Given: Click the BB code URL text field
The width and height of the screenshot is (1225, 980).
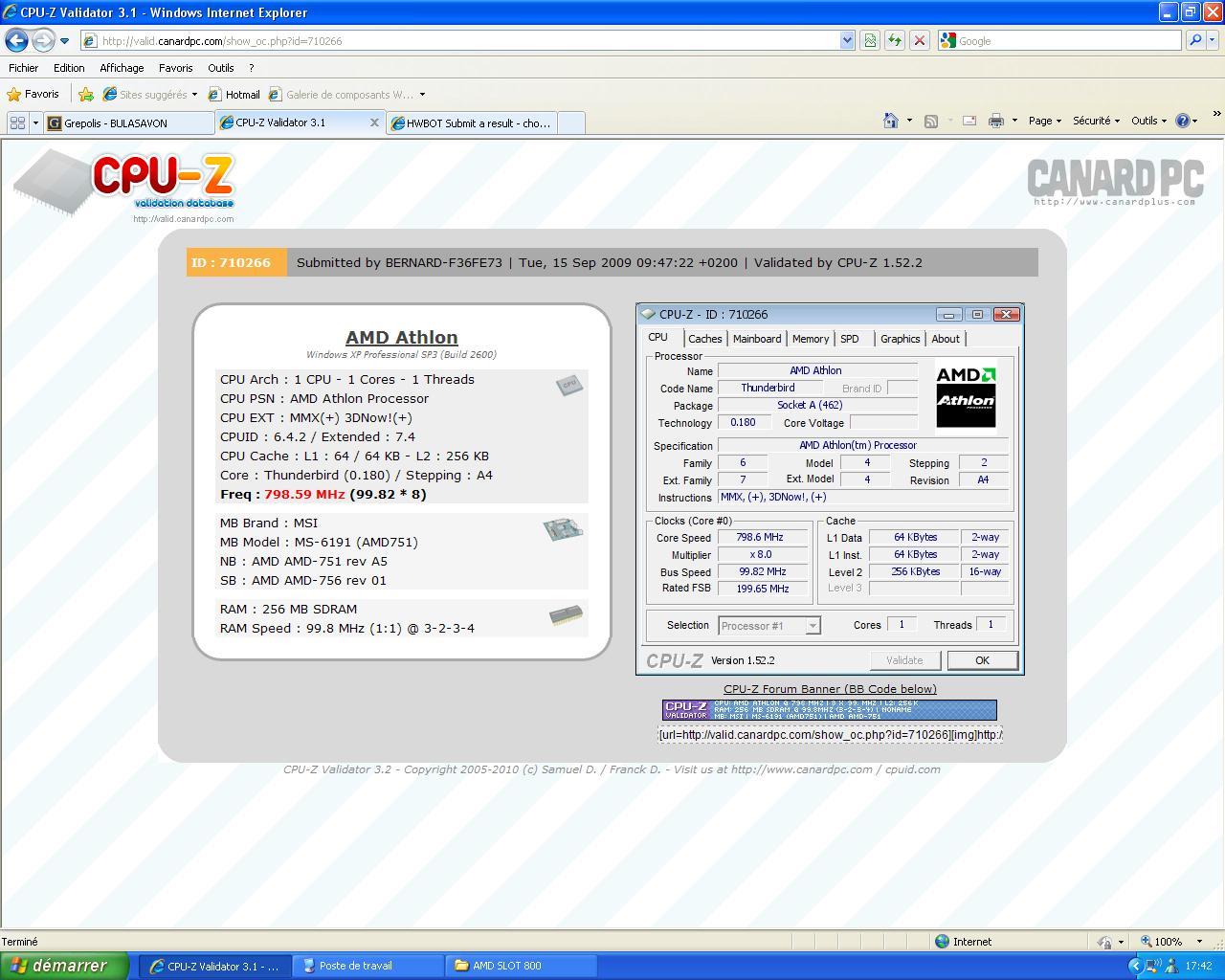Looking at the screenshot, I should (830, 734).
